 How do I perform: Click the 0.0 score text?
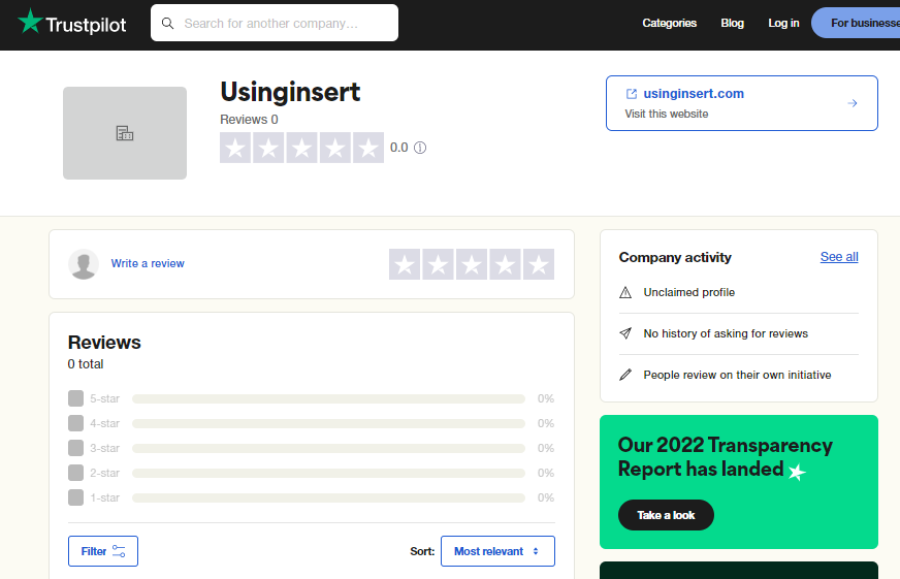tap(399, 147)
